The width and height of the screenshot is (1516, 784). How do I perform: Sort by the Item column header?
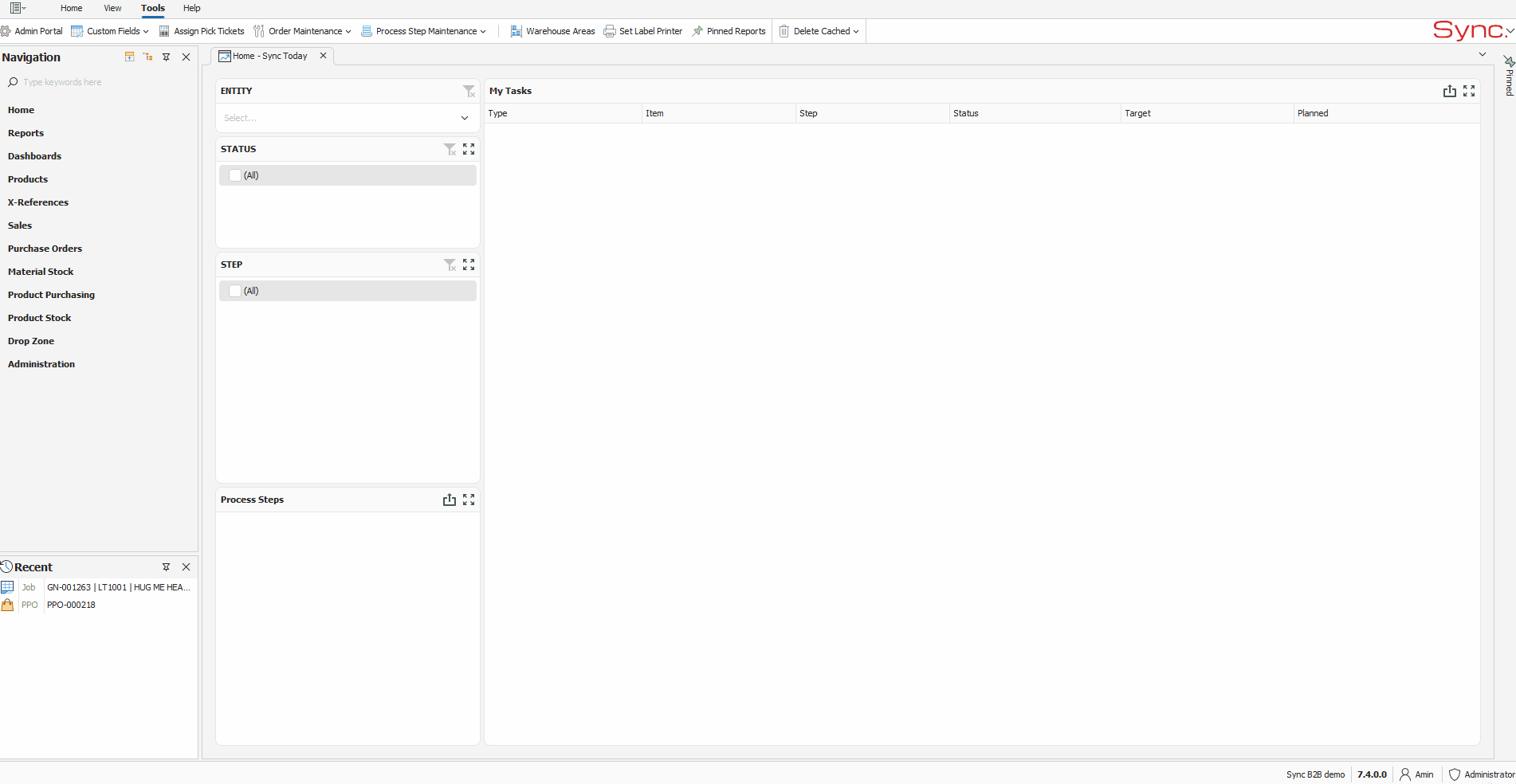click(718, 113)
